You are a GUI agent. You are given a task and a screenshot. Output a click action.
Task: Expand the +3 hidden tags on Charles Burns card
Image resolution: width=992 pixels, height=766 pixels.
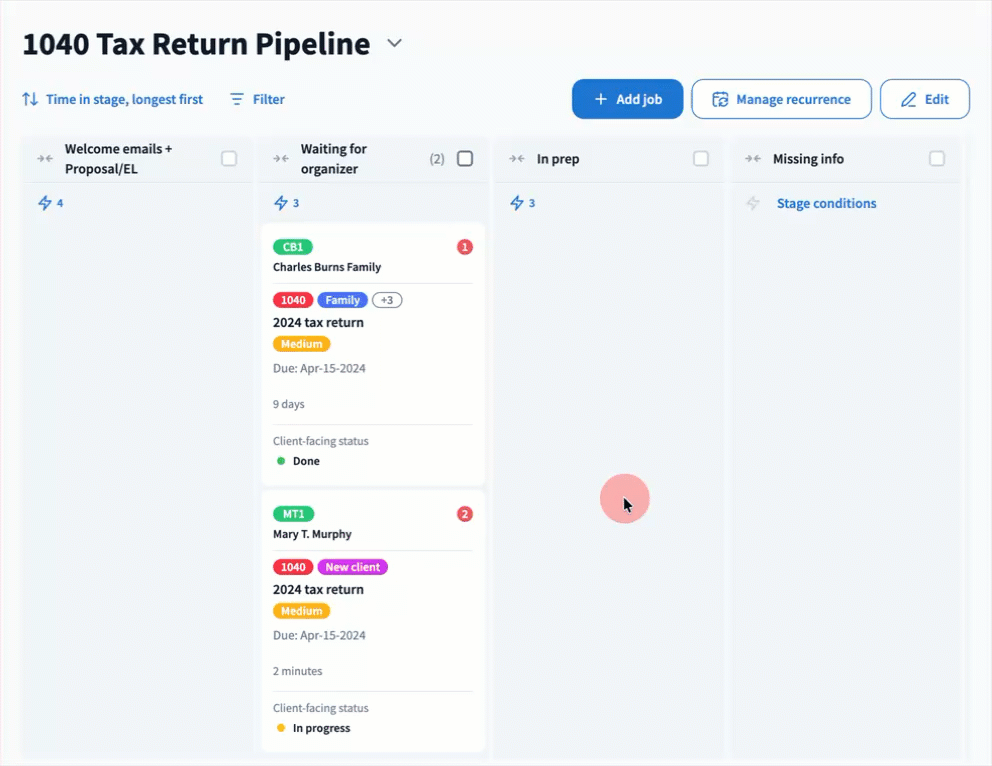[x=387, y=300]
